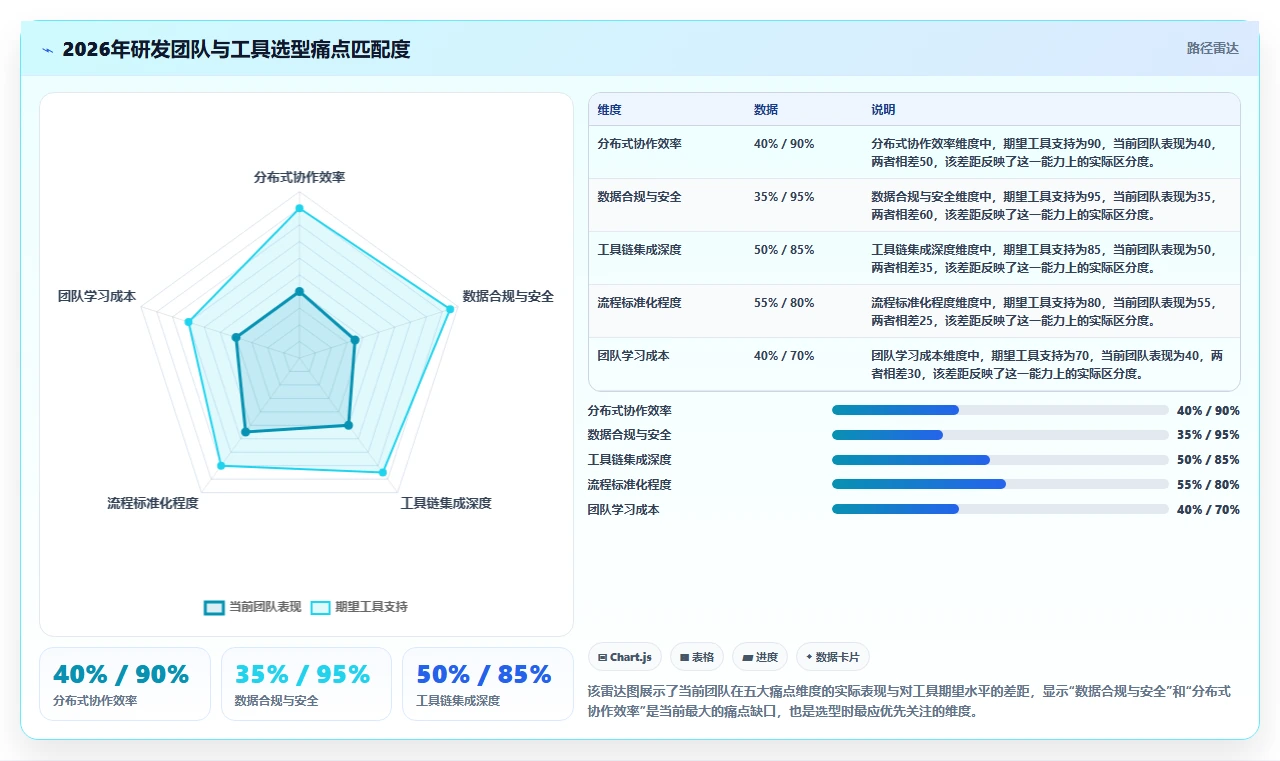Click the 40% / 90% value beside progress bars
Image resolution: width=1280 pixels, height=761 pixels.
pos(1208,410)
